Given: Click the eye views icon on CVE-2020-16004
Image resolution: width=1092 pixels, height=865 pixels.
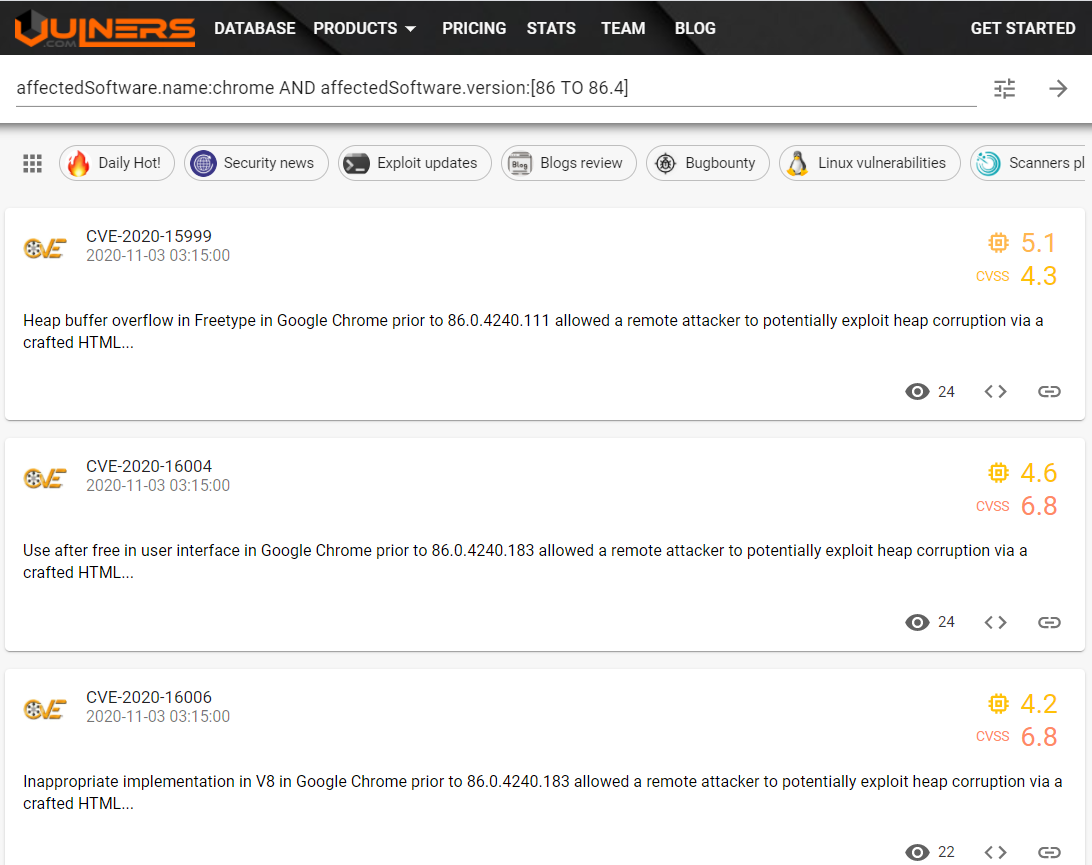Looking at the screenshot, I should 917,622.
